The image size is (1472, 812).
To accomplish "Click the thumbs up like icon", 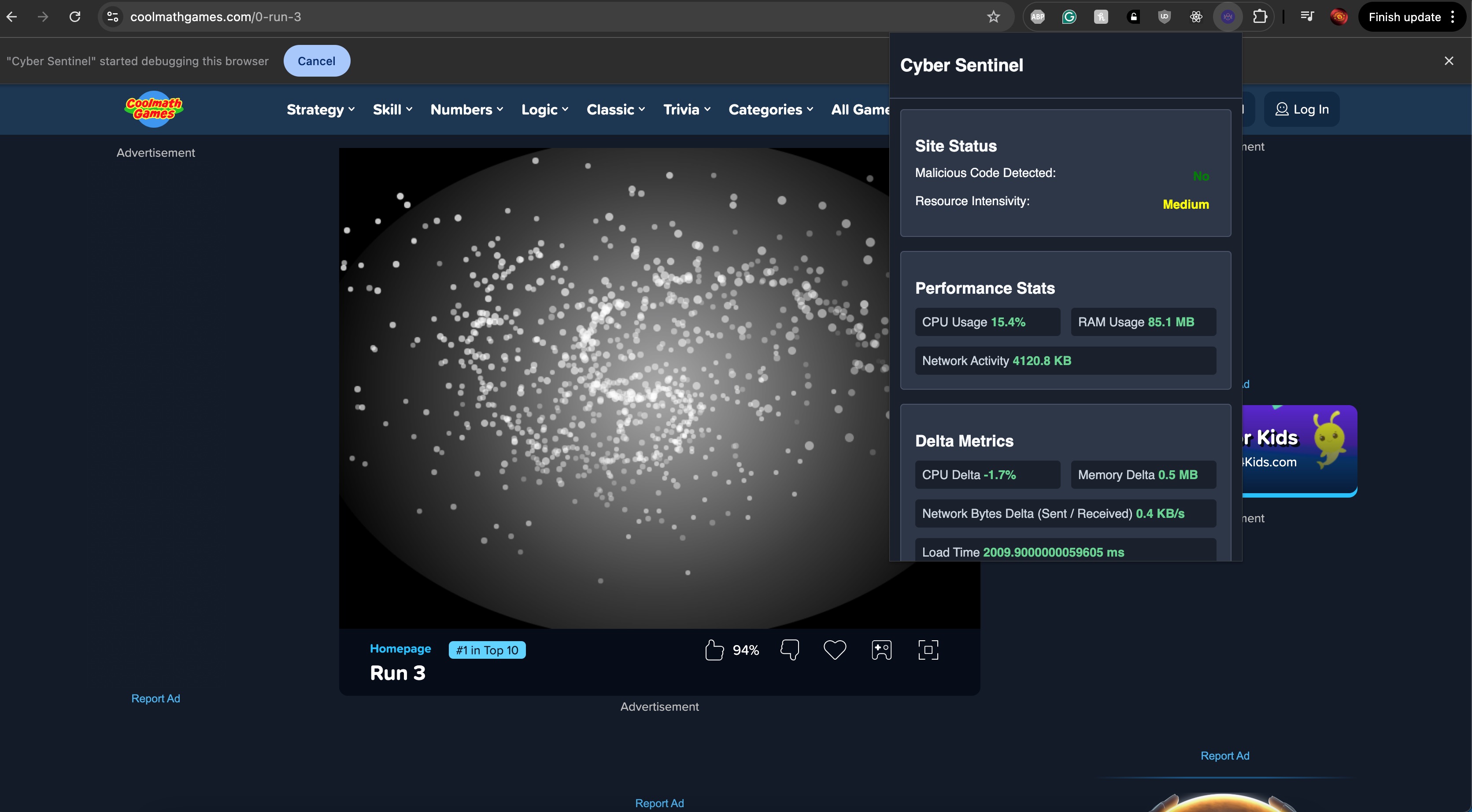I will pos(714,650).
